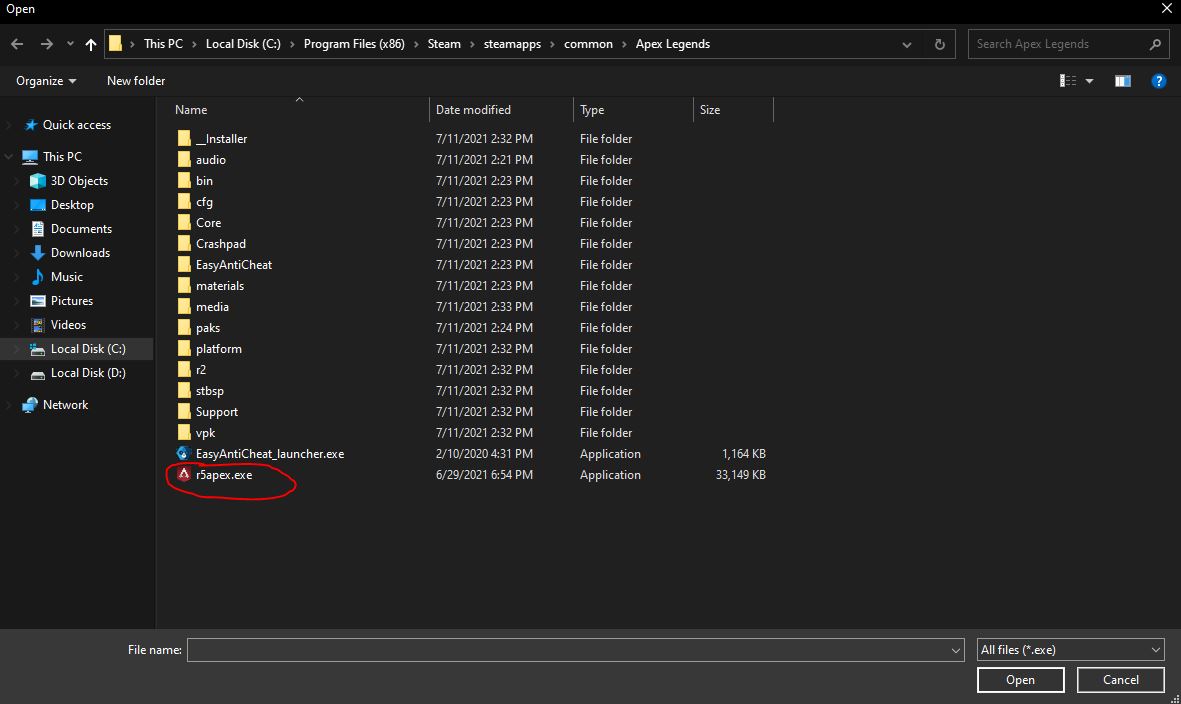Select Network in the sidebar
The image size is (1181, 704).
tap(65, 405)
